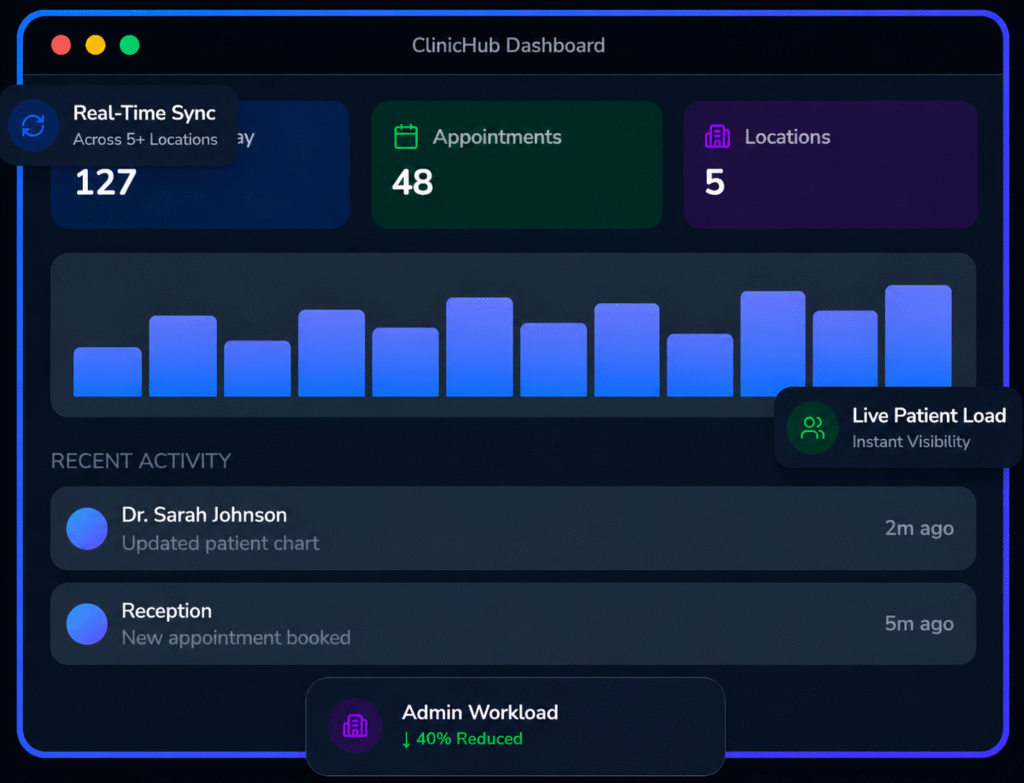
Task: Click the 5m ago timestamp
Action: pyautogui.click(x=918, y=624)
